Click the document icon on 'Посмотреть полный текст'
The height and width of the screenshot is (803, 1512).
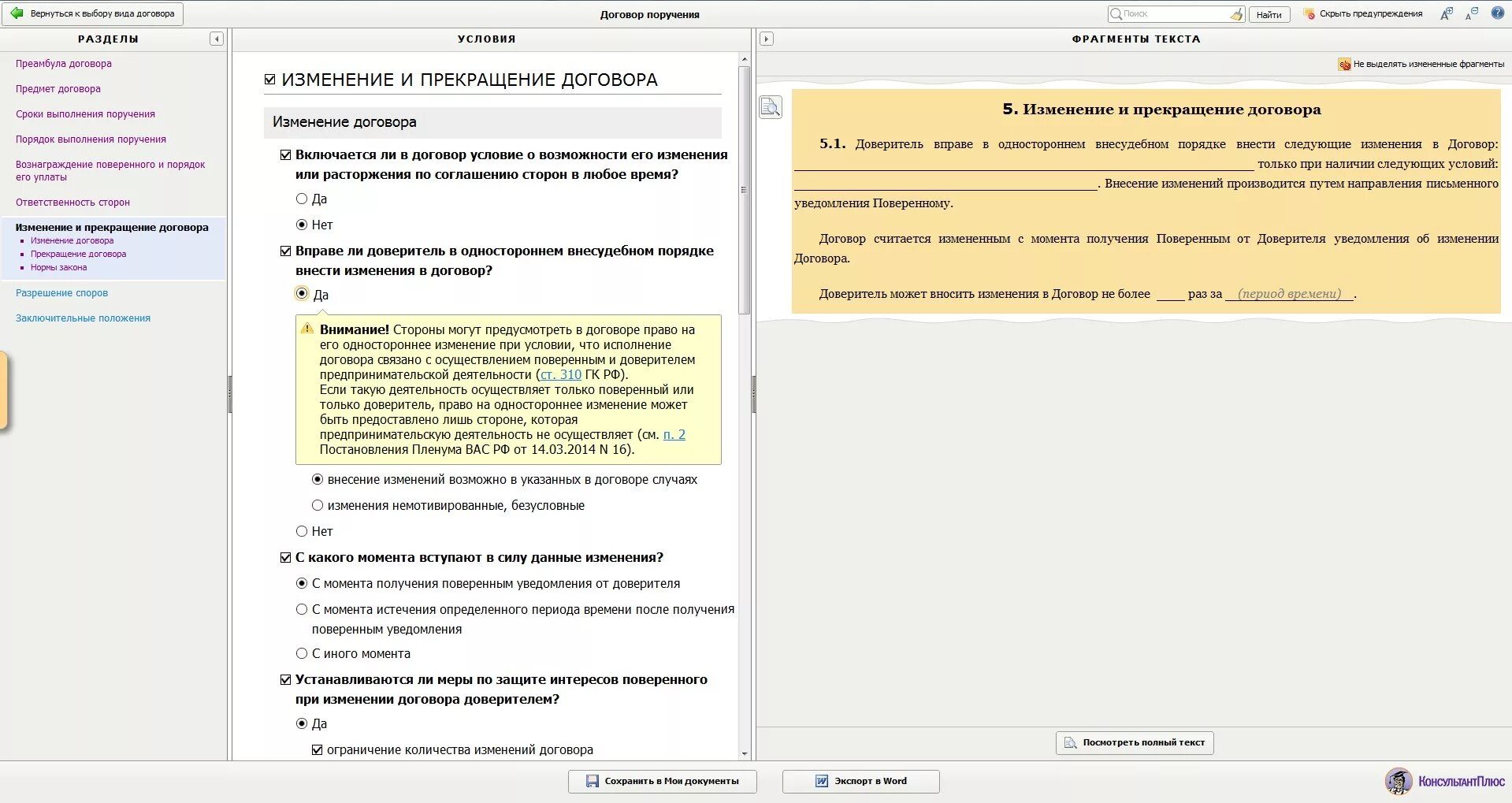tap(1070, 742)
